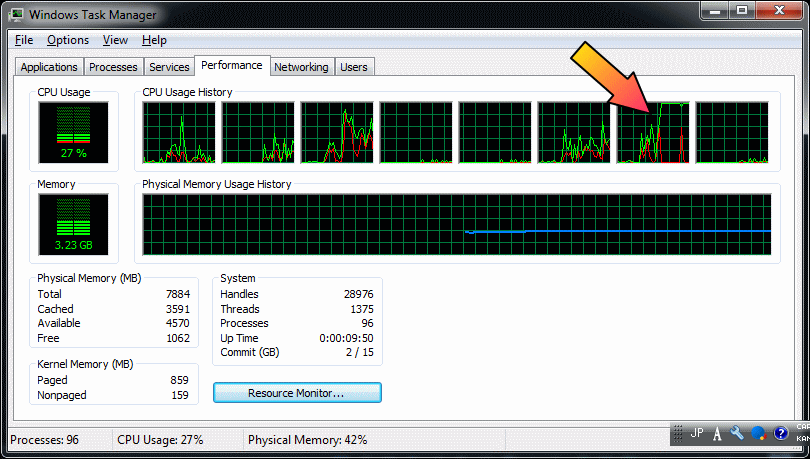This screenshot has height=459, width=810.
Task: Minimize the Task Manager window
Action: pyautogui.click(x=715, y=10)
